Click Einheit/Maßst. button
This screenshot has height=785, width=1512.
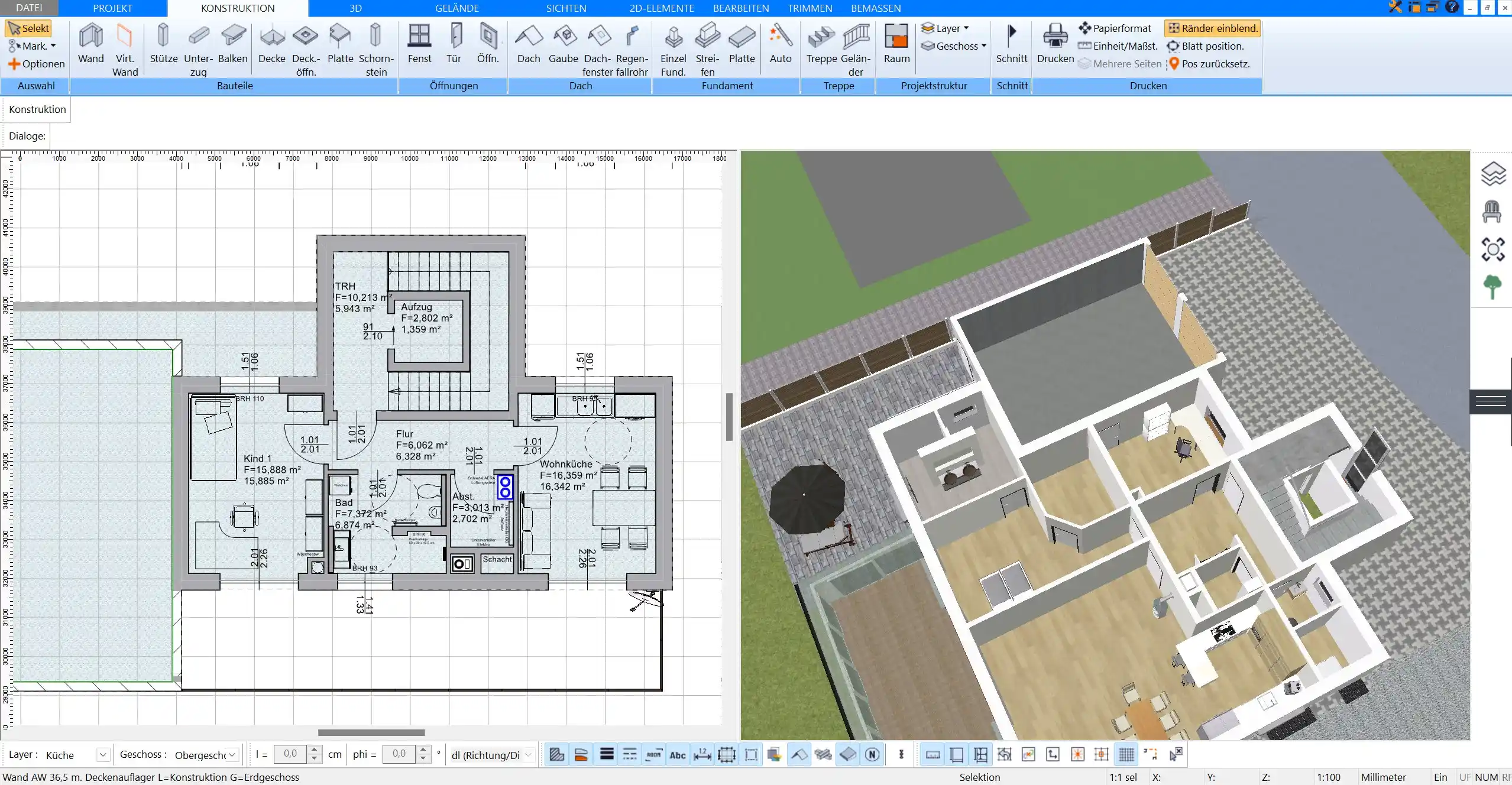point(1118,46)
